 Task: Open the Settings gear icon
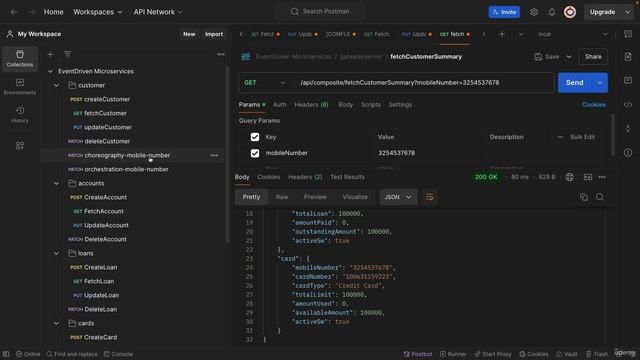pos(533,12)
